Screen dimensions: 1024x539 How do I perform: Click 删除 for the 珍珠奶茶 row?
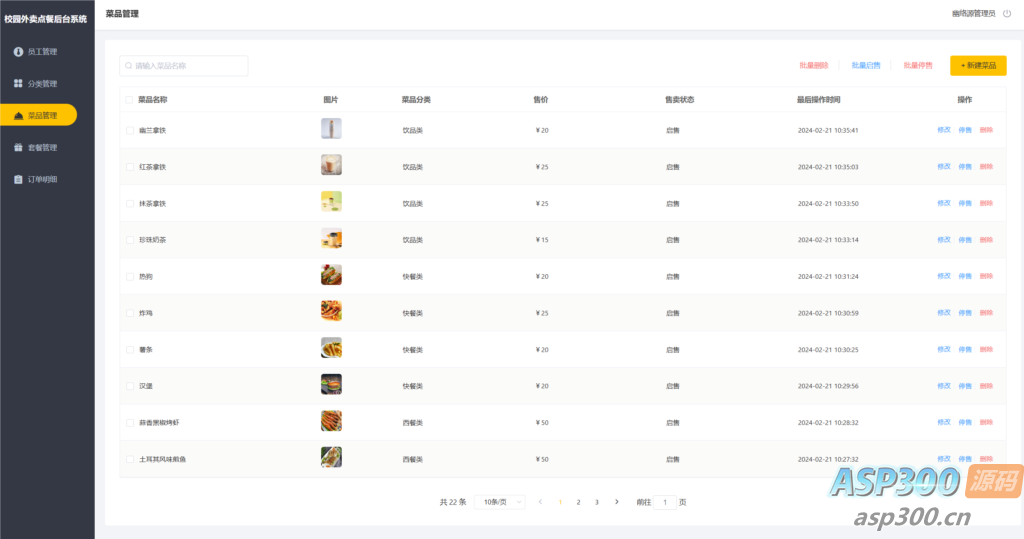pos(986,240)
